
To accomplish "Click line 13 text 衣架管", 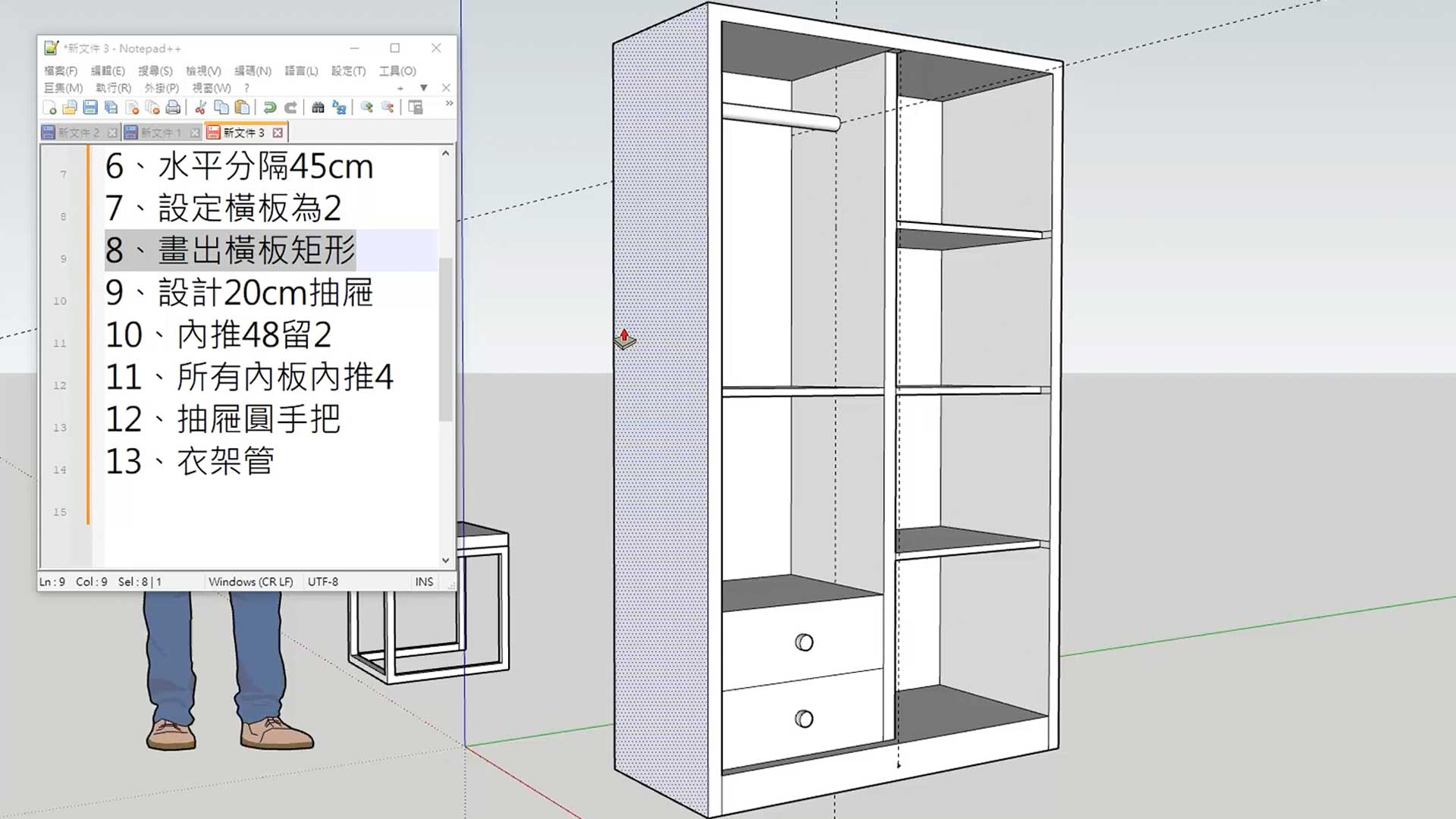I will click(225, 461).
